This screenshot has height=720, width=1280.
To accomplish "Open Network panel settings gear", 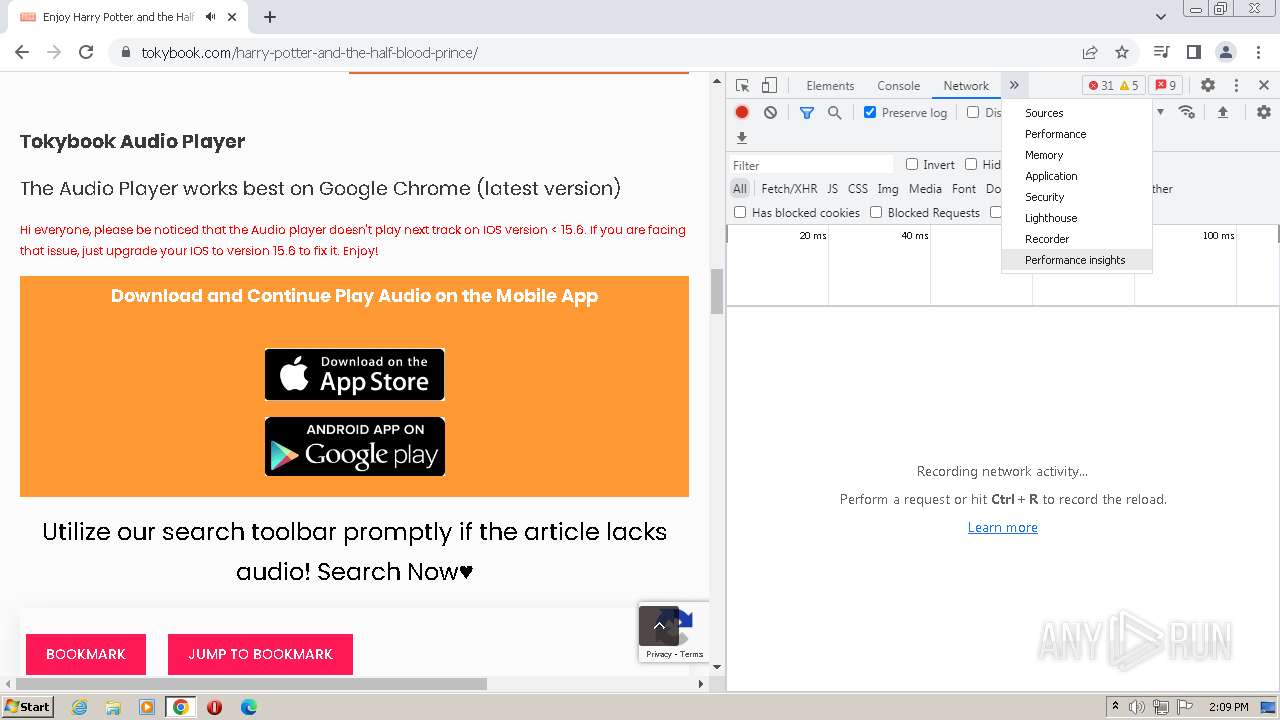I will point(1264,112).
